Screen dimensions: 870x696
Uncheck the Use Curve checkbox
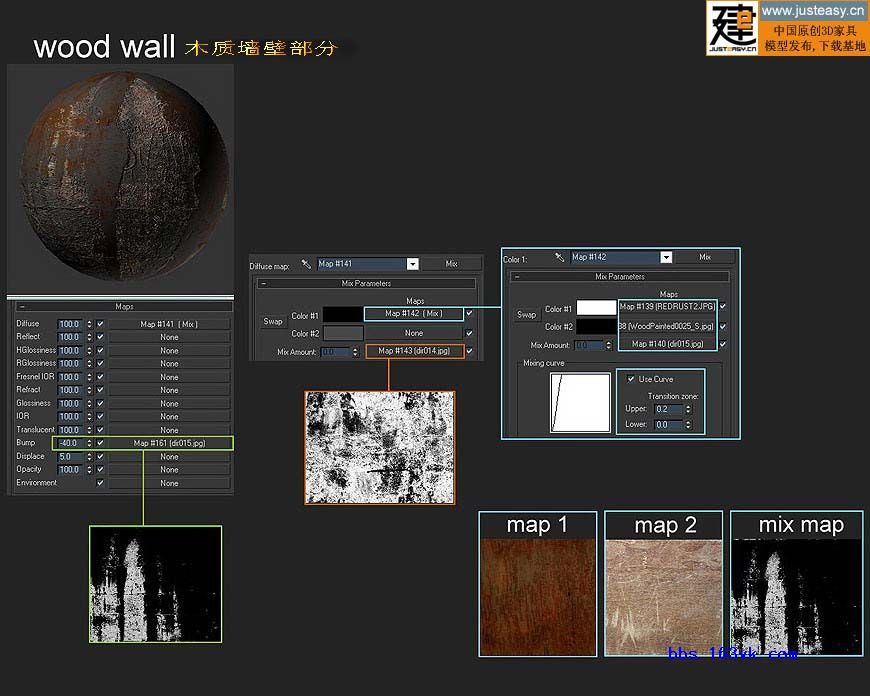(x=631, y=379)
